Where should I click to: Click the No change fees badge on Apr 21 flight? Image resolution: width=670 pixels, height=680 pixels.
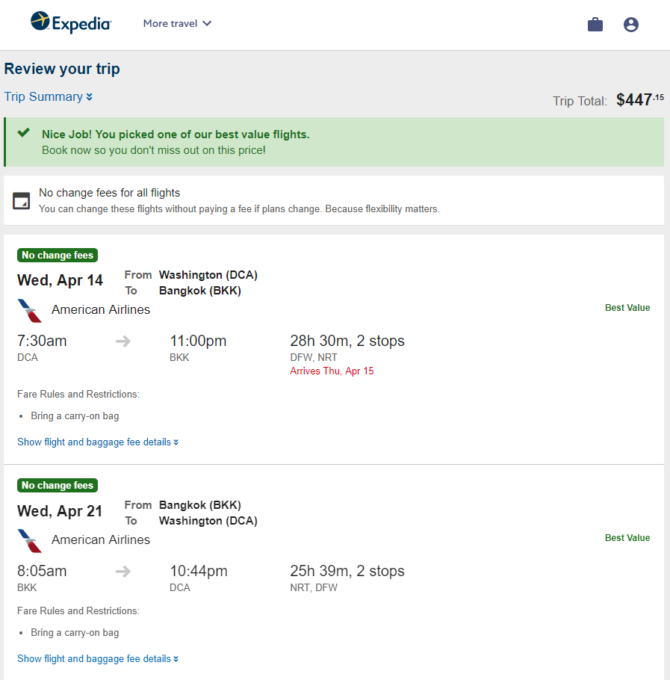[x=57, y=485]
